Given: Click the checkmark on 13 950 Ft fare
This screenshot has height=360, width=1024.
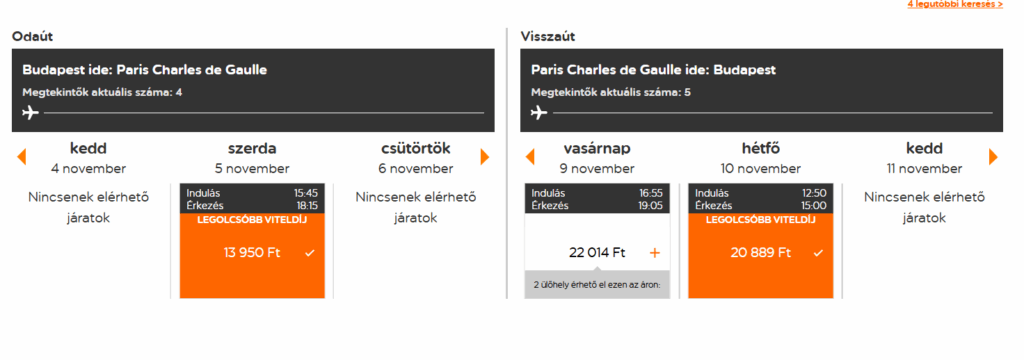Looking at the screenshot, I should coord(310,253).
